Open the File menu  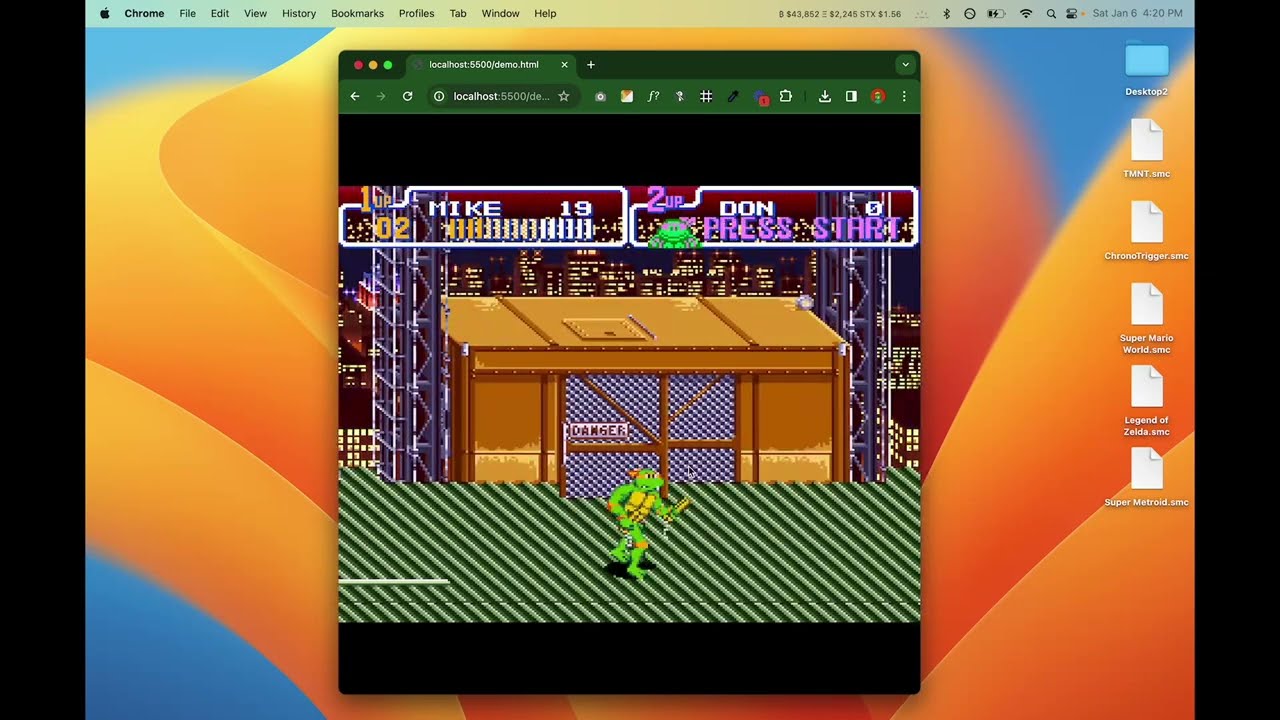point(188,13)
